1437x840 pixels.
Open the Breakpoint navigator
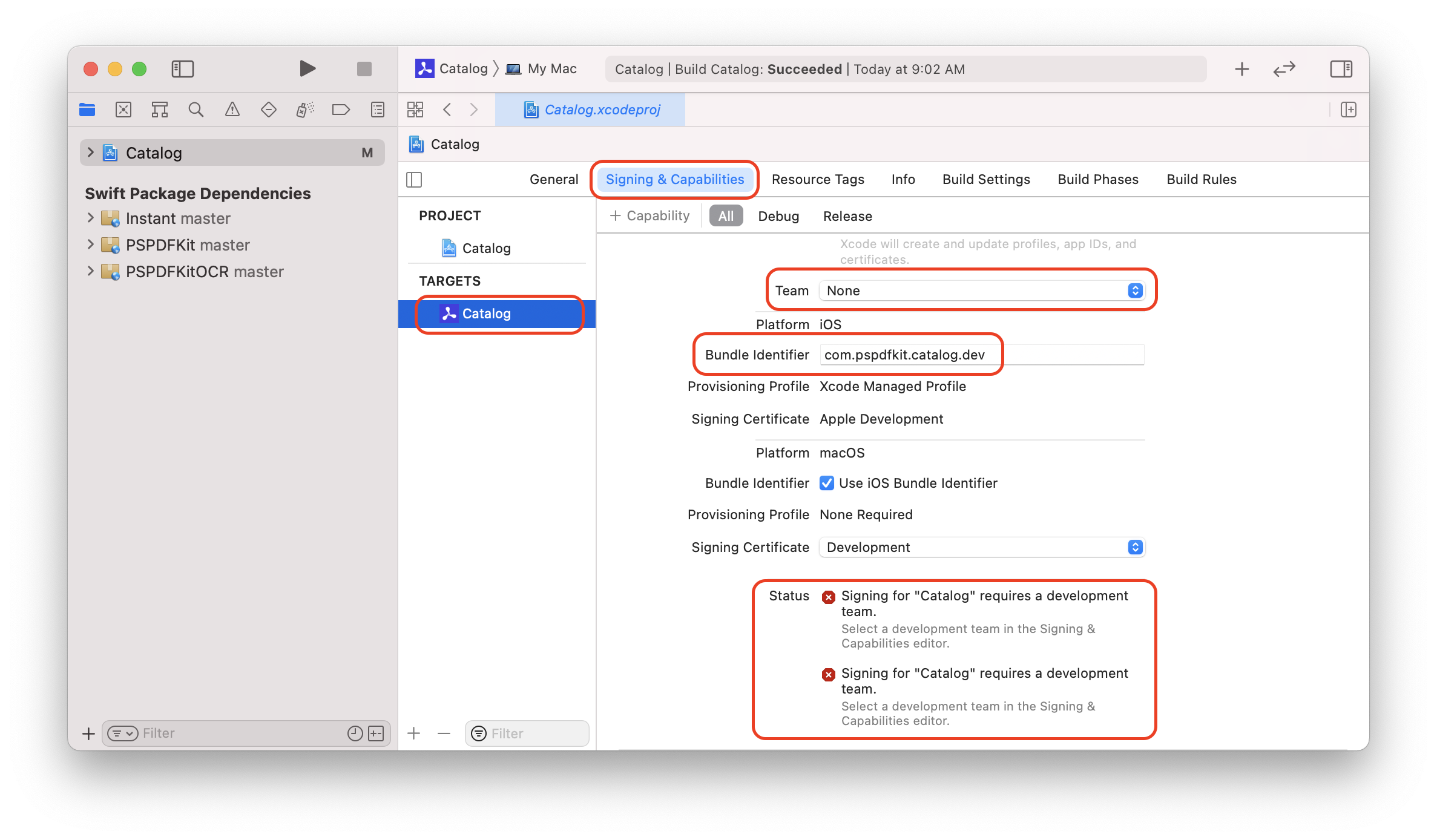point(341,110)
